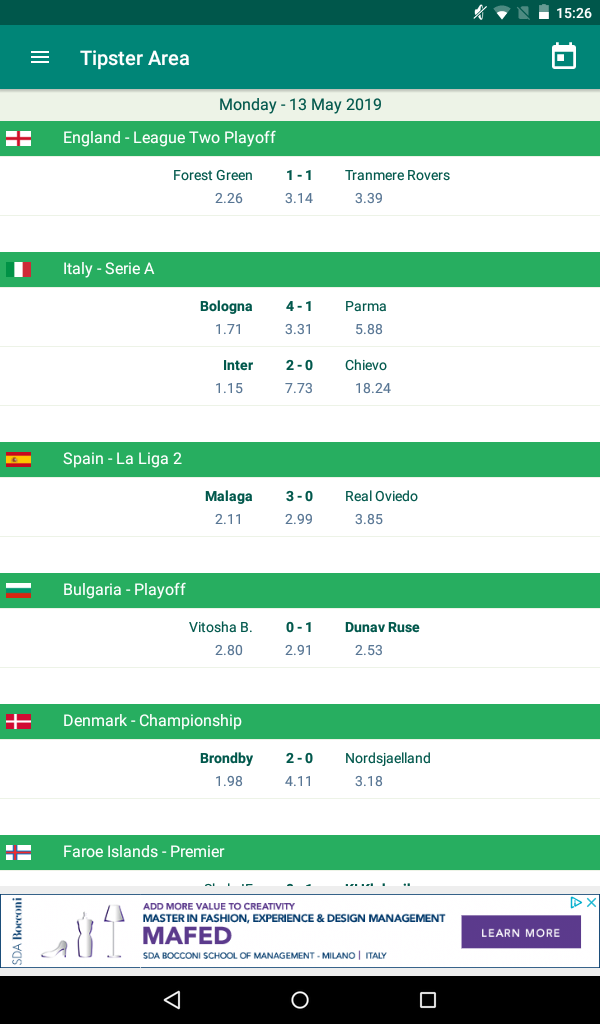Open the Spain - La Liga 2 header
Screen dimensions: 600x1024
300,459
